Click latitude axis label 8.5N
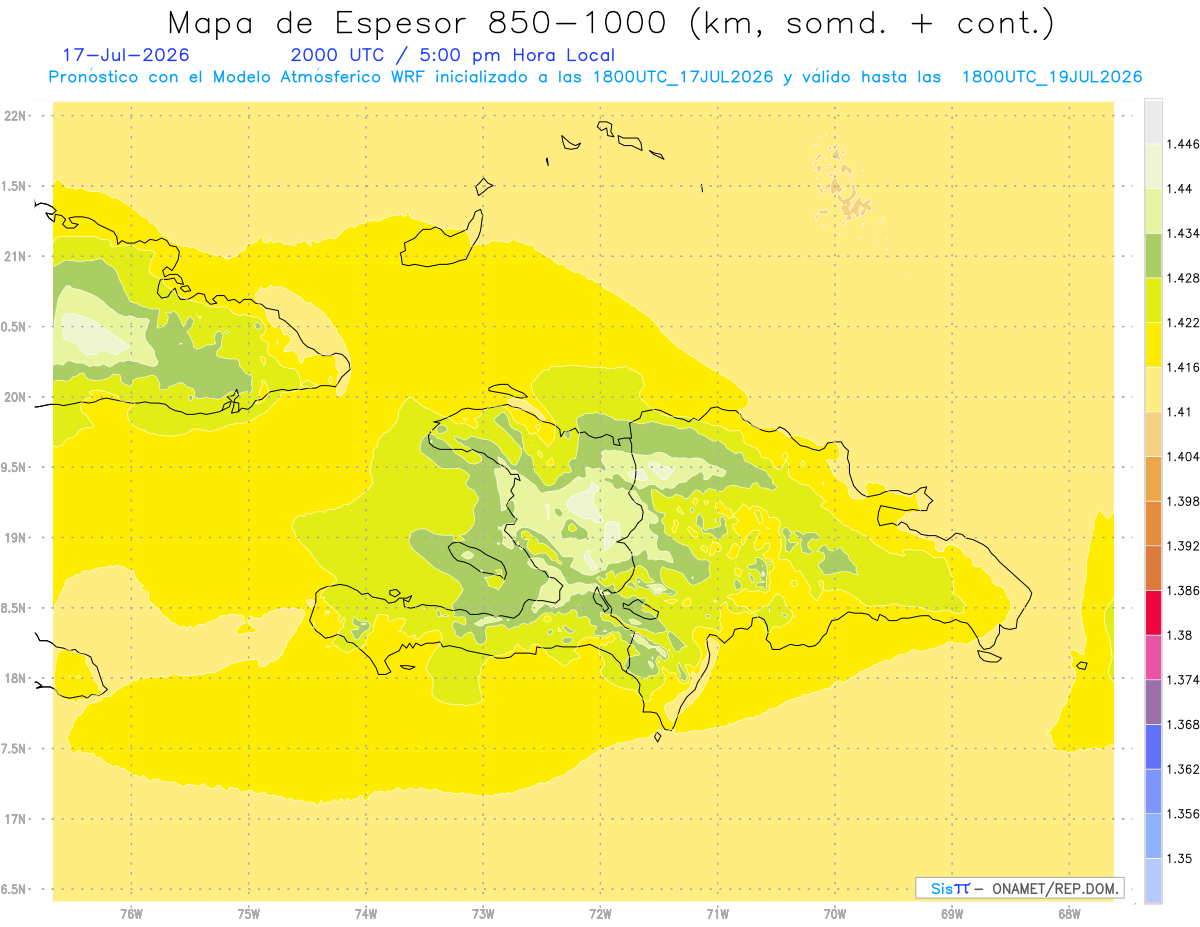Screen dimensions: 1200x927 coord(15,609)
